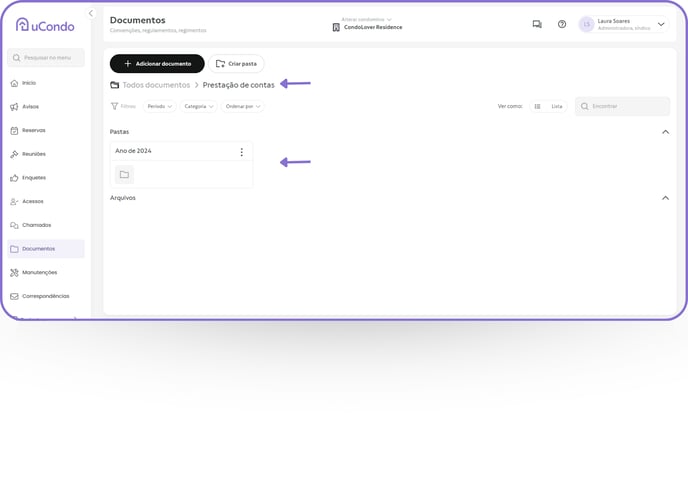Open the chat messages icon in header
This screenshot has width=688, height=486.
537,24
